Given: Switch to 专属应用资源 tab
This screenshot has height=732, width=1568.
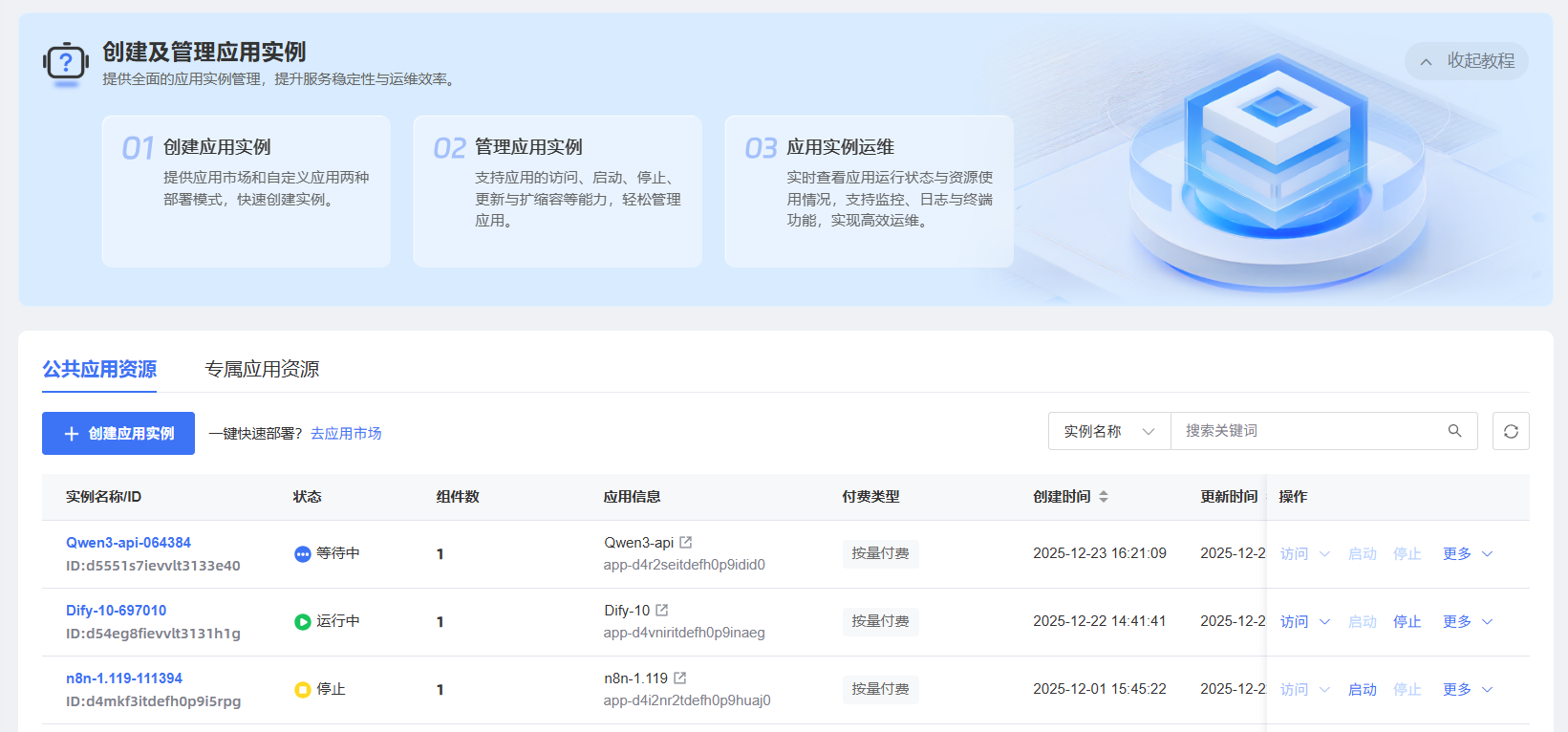Looking at the screenshot, I should click(262, 369).
